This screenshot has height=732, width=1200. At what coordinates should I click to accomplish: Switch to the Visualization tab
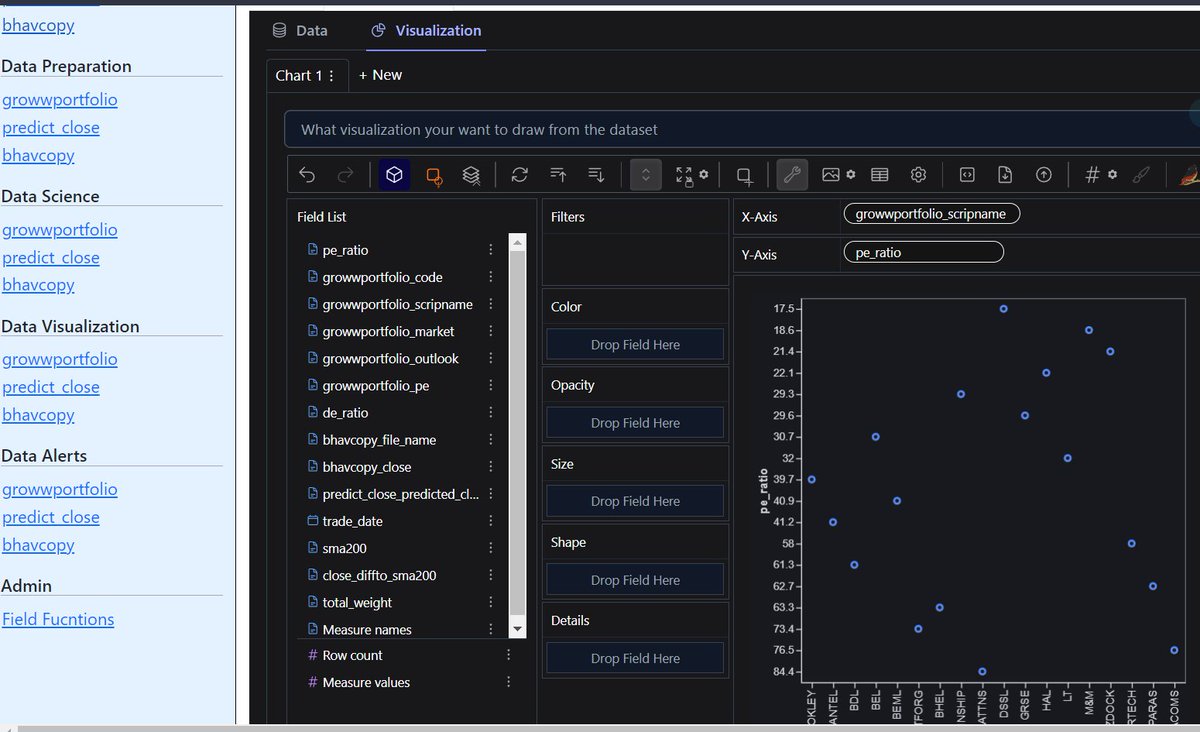426,31
